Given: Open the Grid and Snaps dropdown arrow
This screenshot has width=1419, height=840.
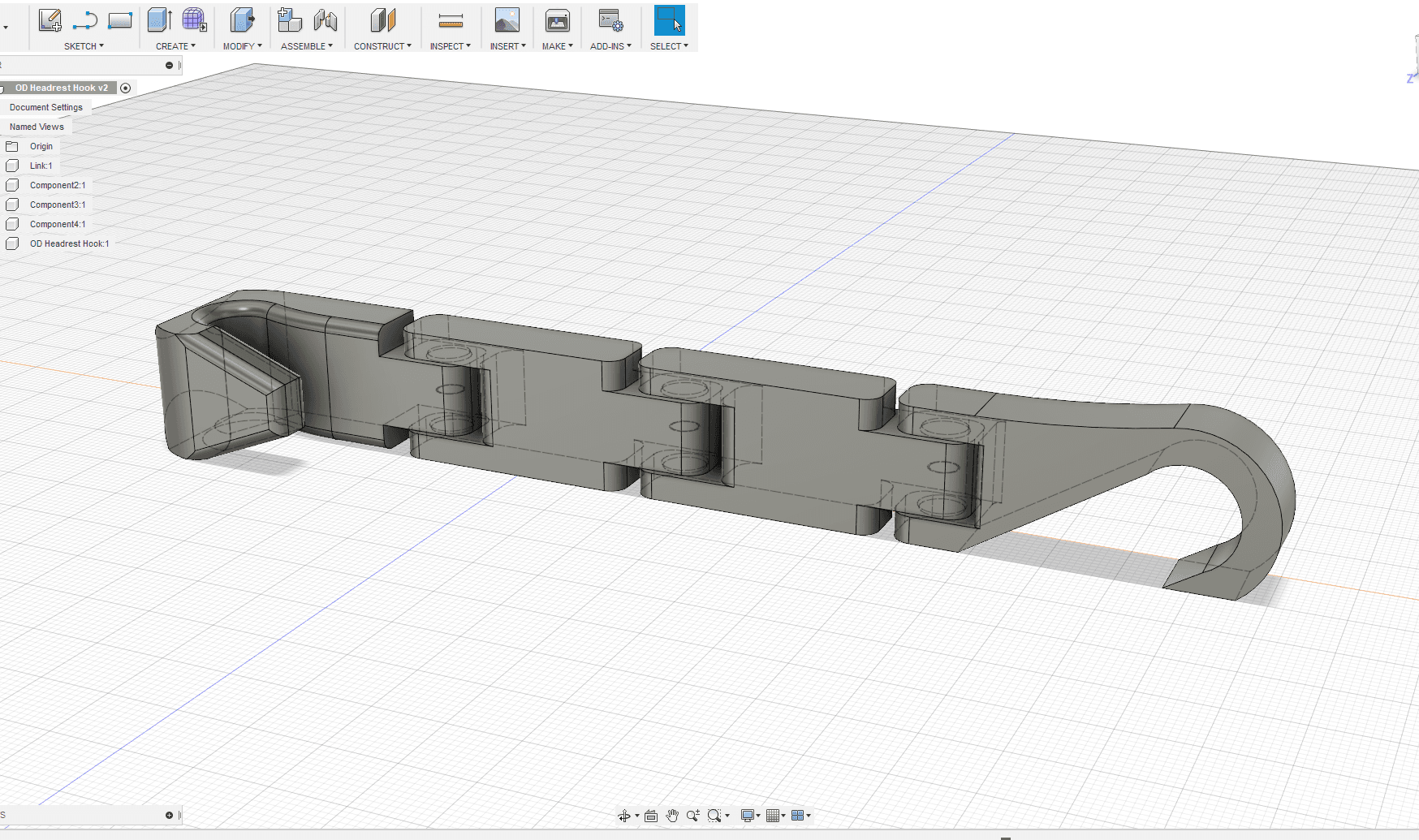Looking at the screenshot, I should [783, 816].
